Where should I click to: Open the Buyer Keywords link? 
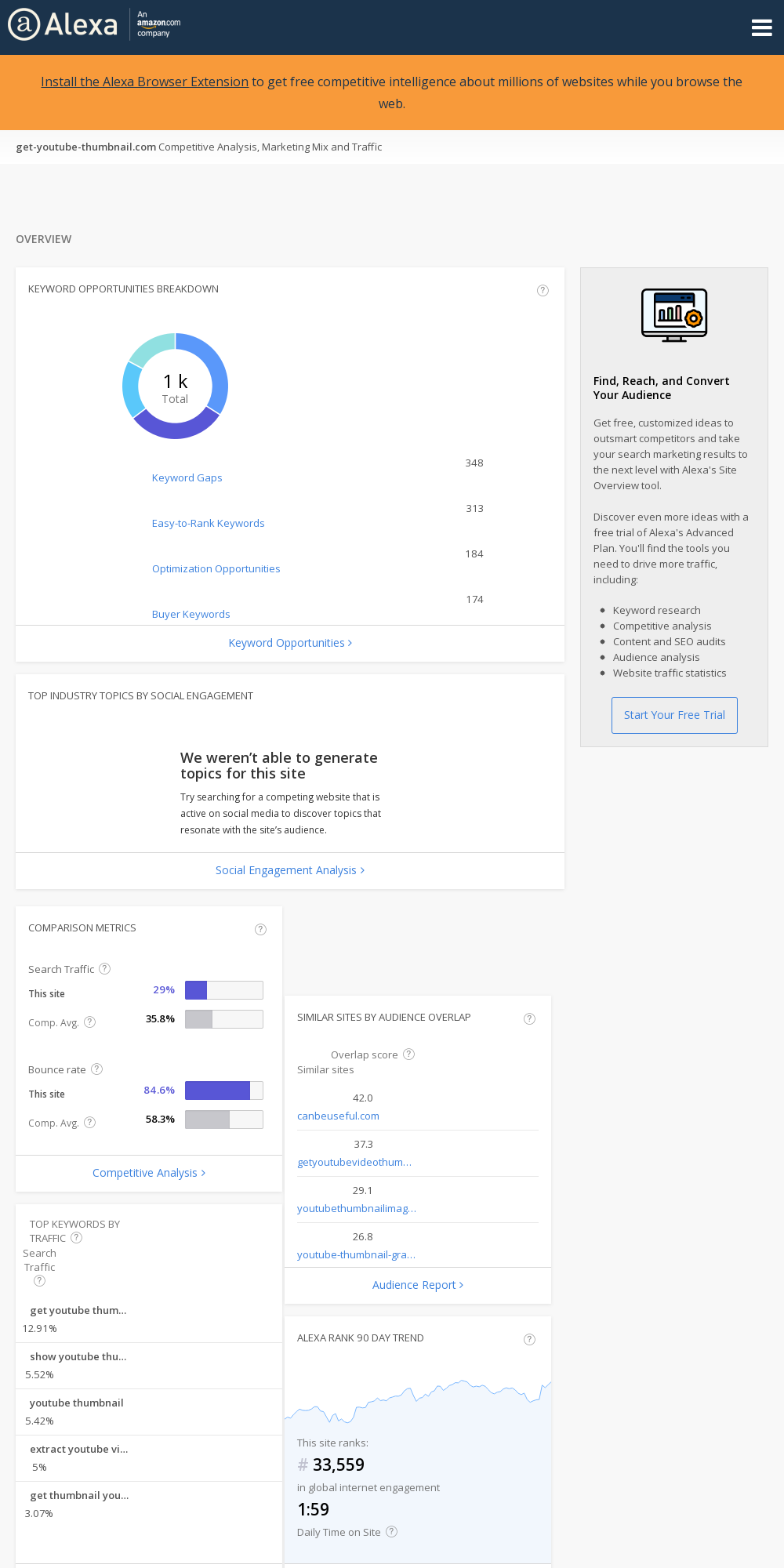click(191, 614)
